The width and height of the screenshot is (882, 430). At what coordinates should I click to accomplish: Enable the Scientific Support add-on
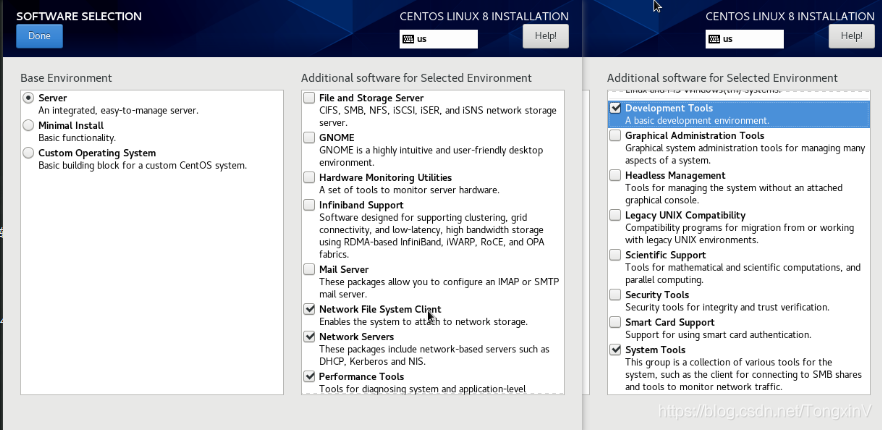point(615,255)
